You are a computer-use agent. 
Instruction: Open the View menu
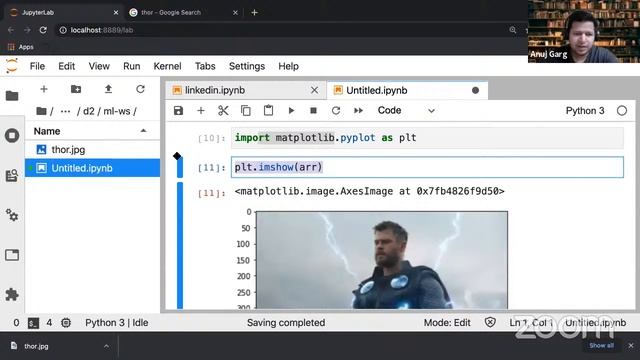point(99,66)
